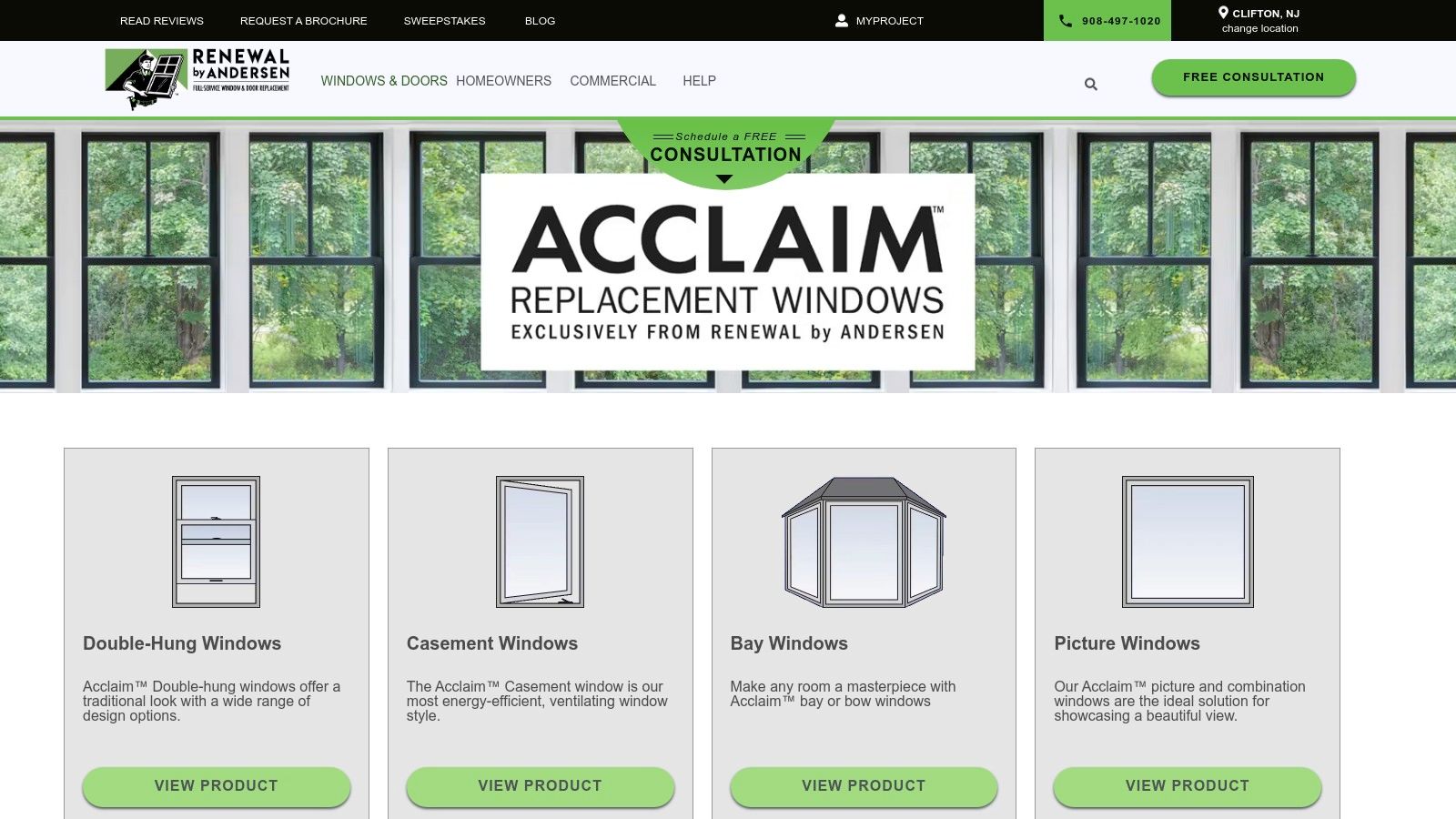Open Request a Brochure link
The image size is (1456, 819).
[x=304, y=20]
